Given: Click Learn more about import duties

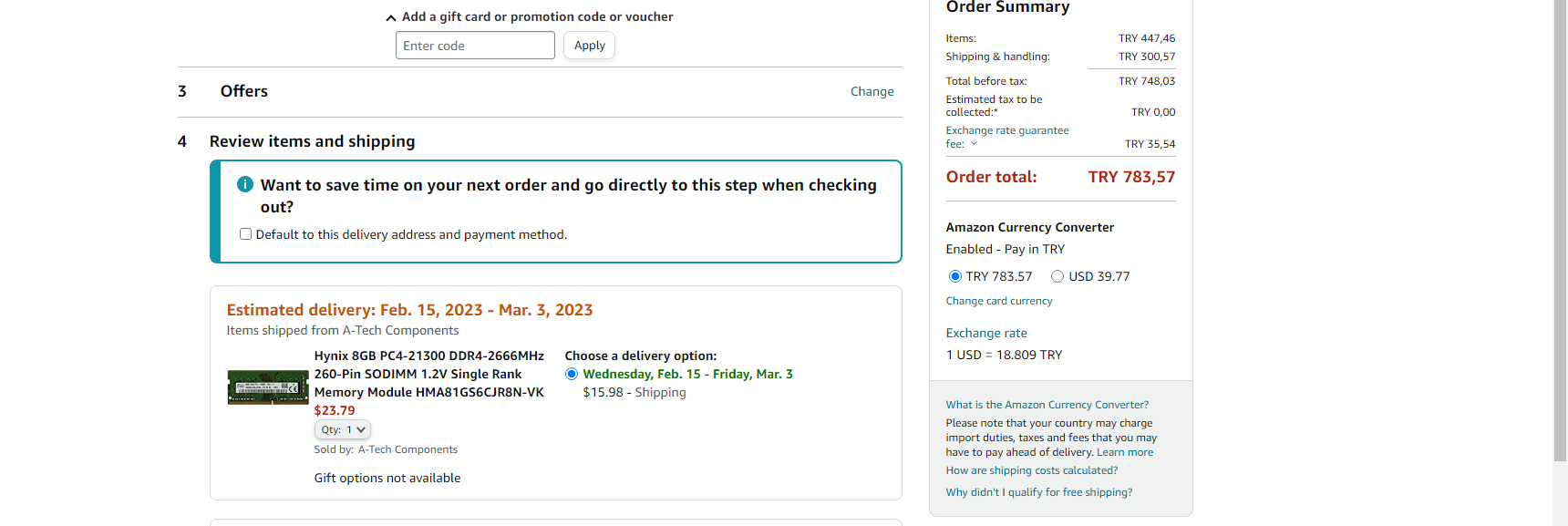Looking at the screenshot, I should [1125, 452].
